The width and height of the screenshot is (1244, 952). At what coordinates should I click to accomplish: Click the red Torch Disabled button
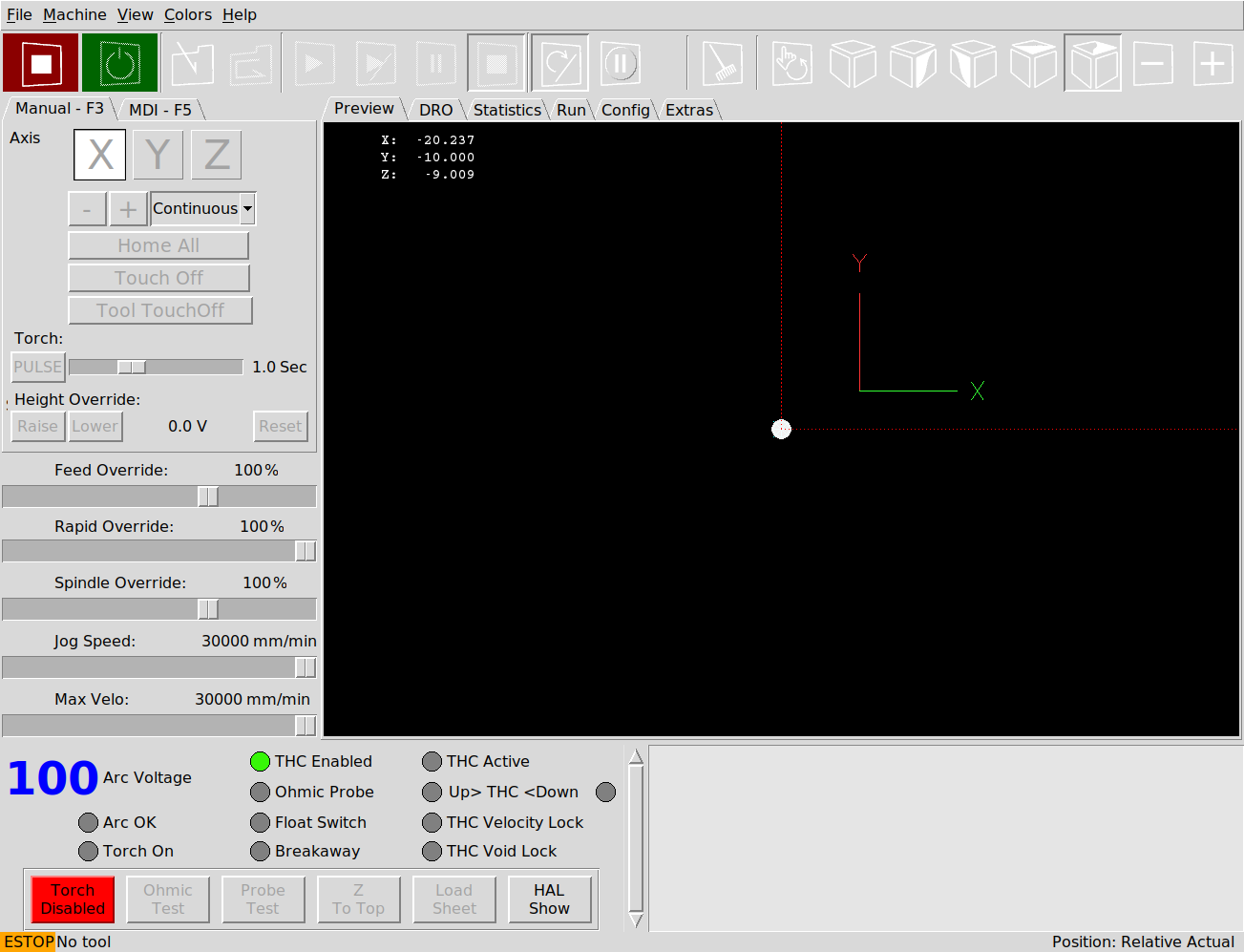[73, 899]
